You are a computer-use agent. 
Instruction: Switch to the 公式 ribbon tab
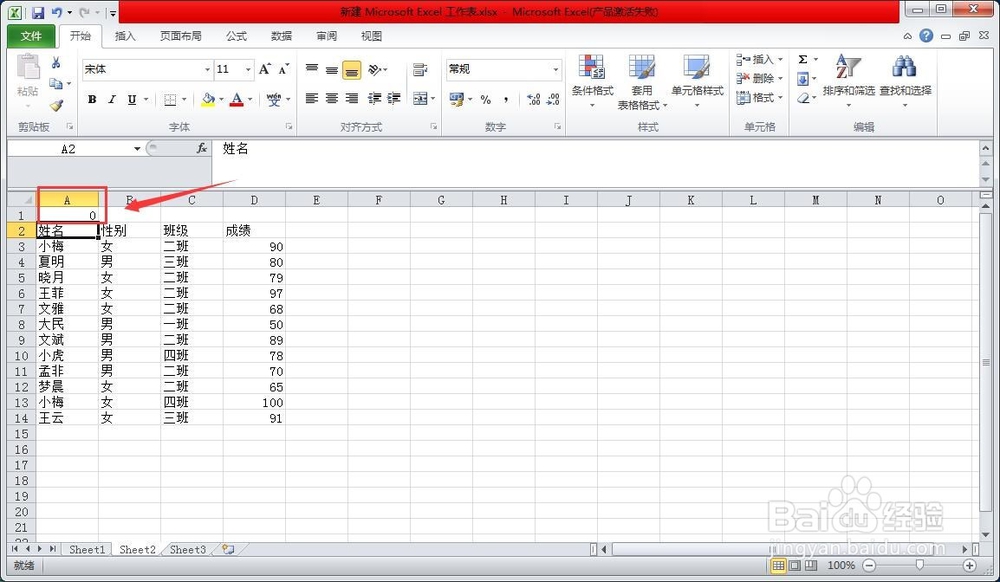(x=236, y=36)
